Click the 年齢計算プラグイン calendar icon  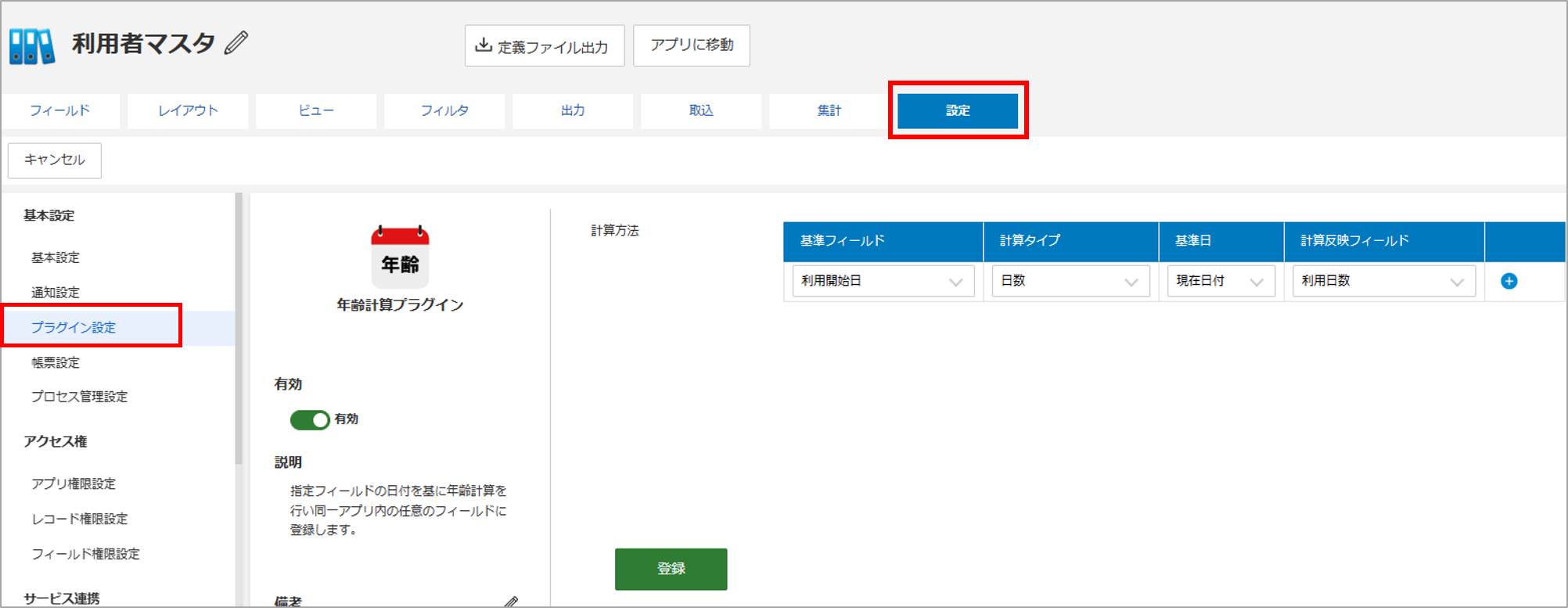click(x=400, y=257)
